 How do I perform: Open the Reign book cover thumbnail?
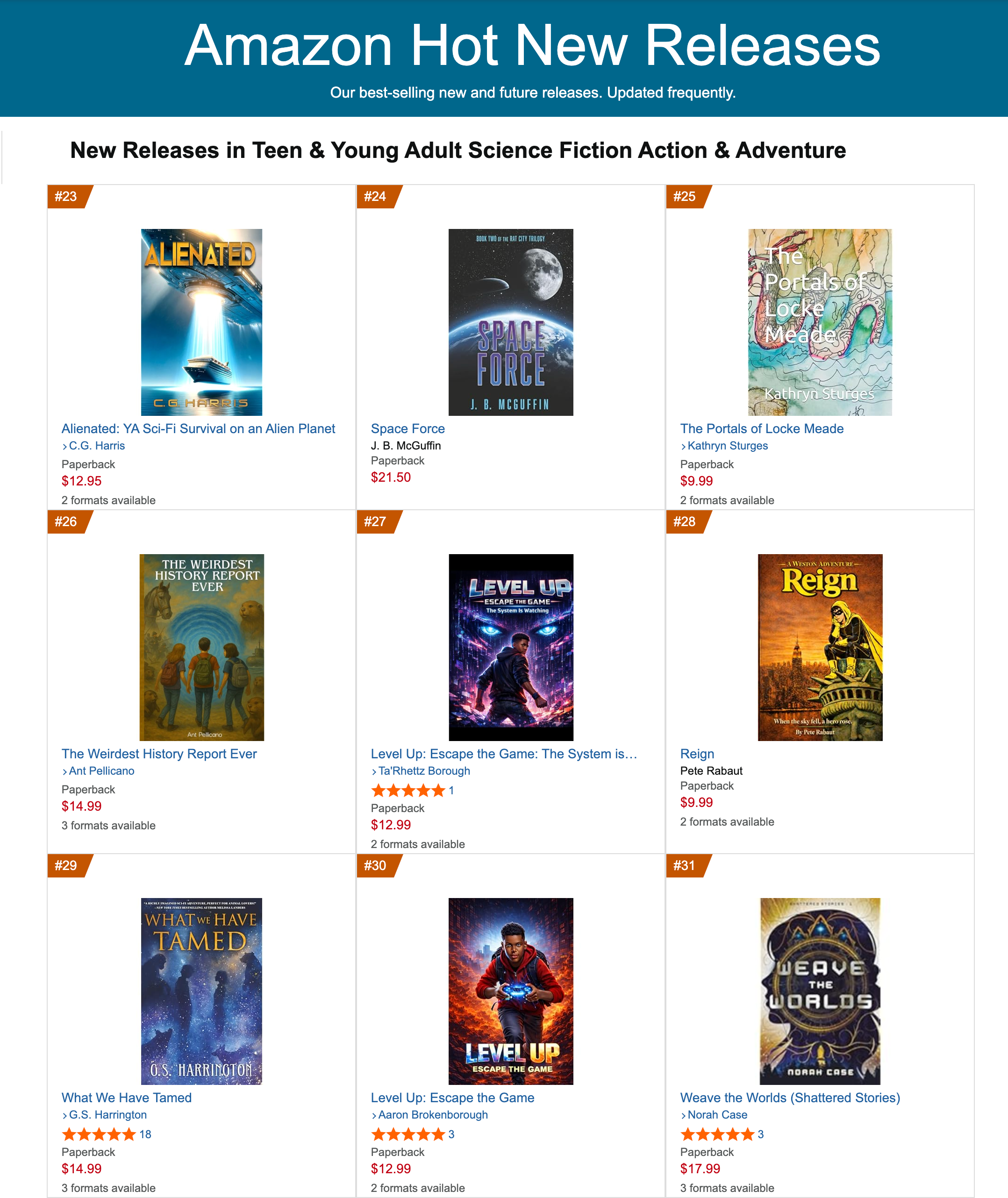pos(820,647)
